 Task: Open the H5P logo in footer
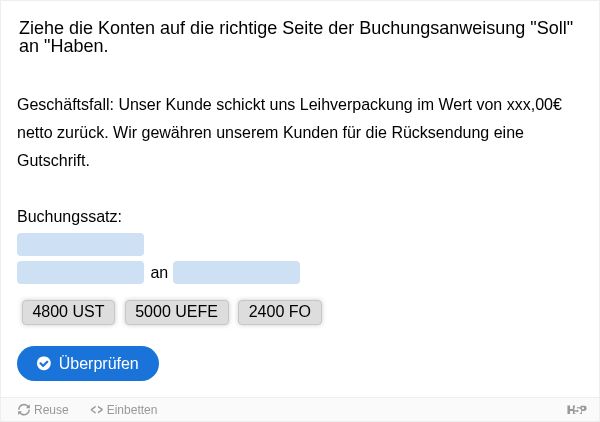pyautogui.click(x=577, y=410)
